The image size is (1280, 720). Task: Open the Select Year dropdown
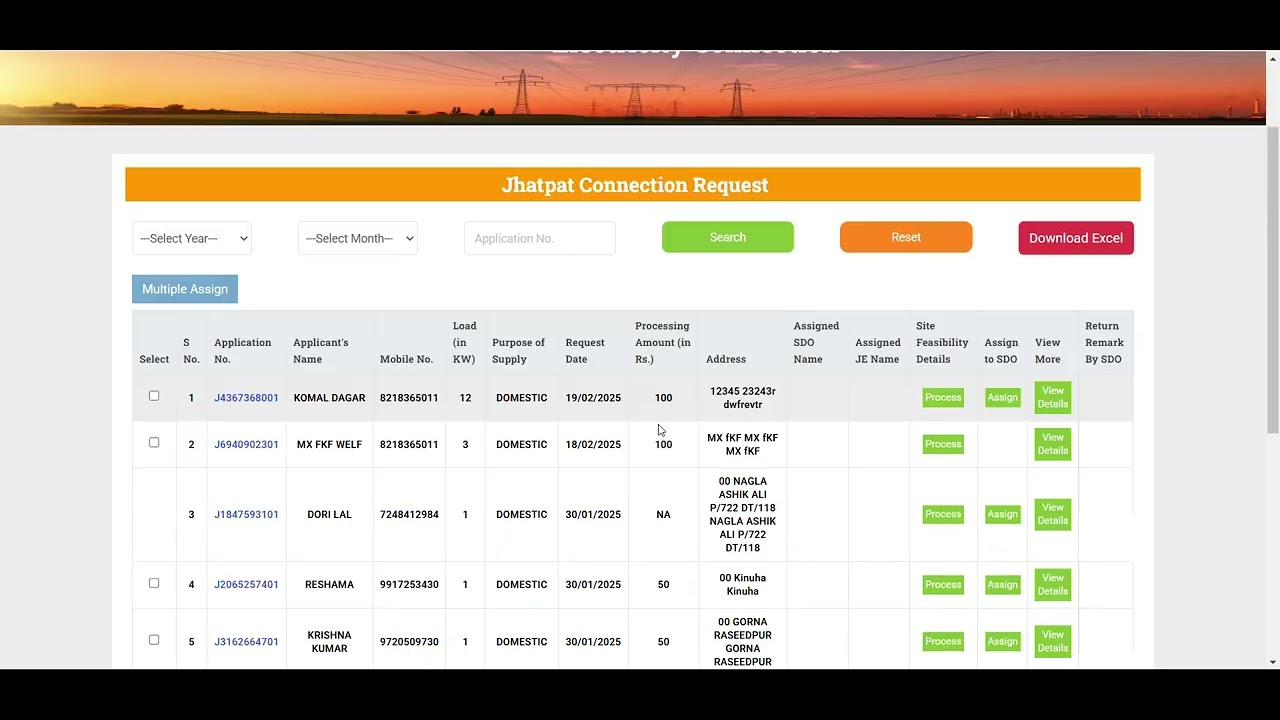coord(192,238)
